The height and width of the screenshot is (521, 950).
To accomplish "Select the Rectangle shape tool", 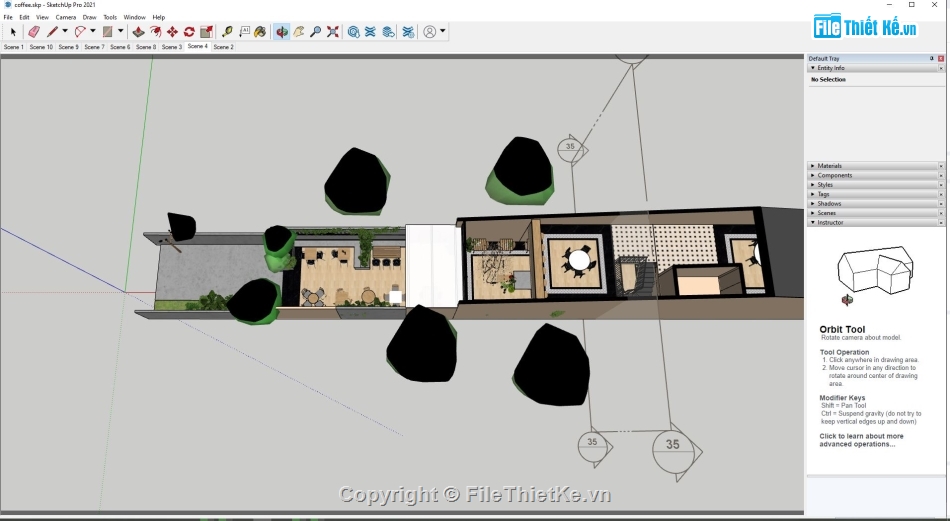I will (x=108, y=32).
